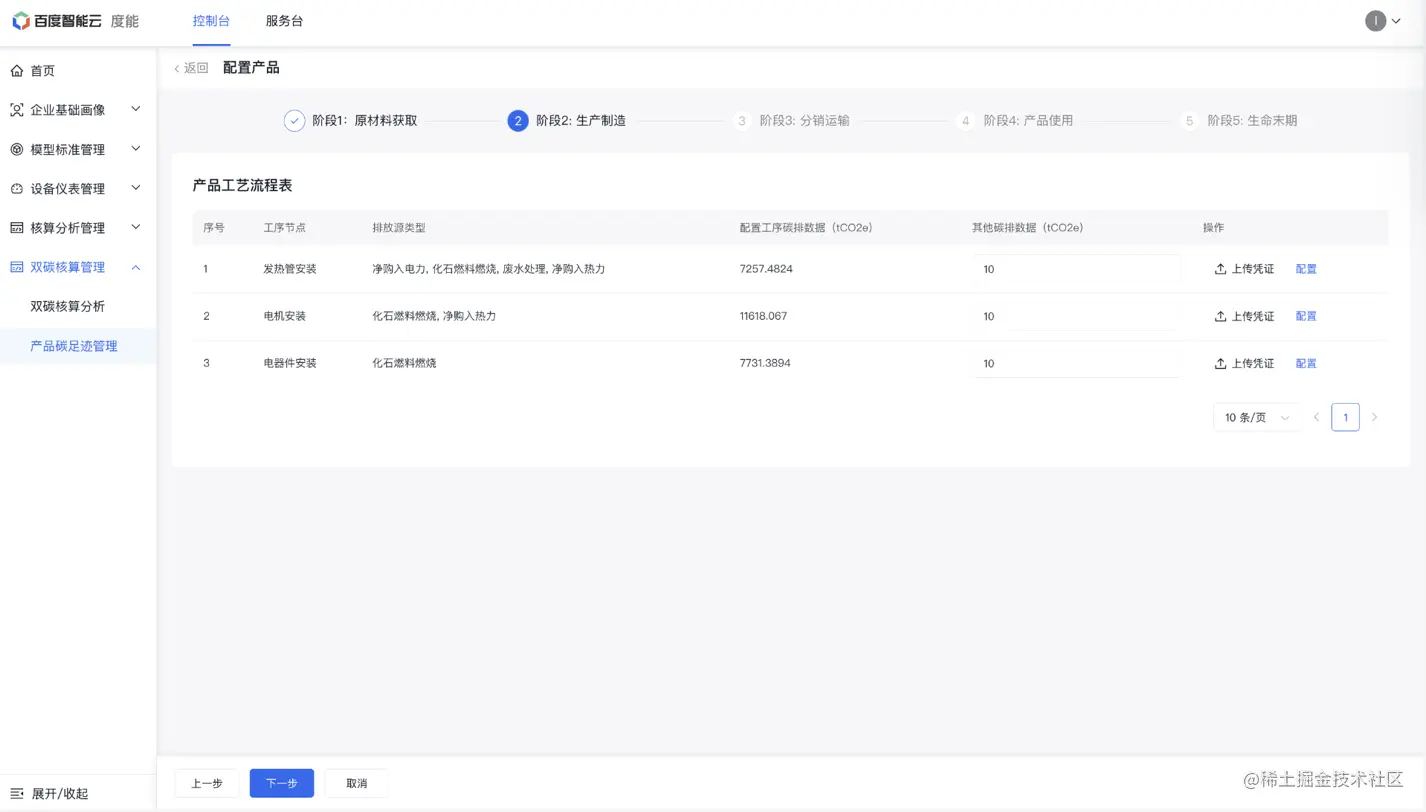1426x812 pixels.
Task: Click the 企业基础画像 sidebar icon
Action: point(17,110)
